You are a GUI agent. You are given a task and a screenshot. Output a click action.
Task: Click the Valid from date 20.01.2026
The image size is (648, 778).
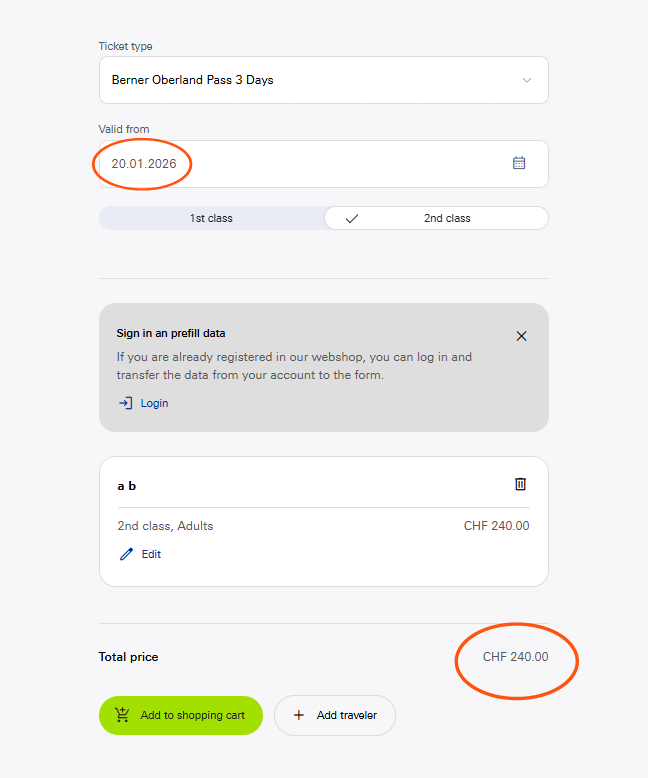tap(144, 163)
